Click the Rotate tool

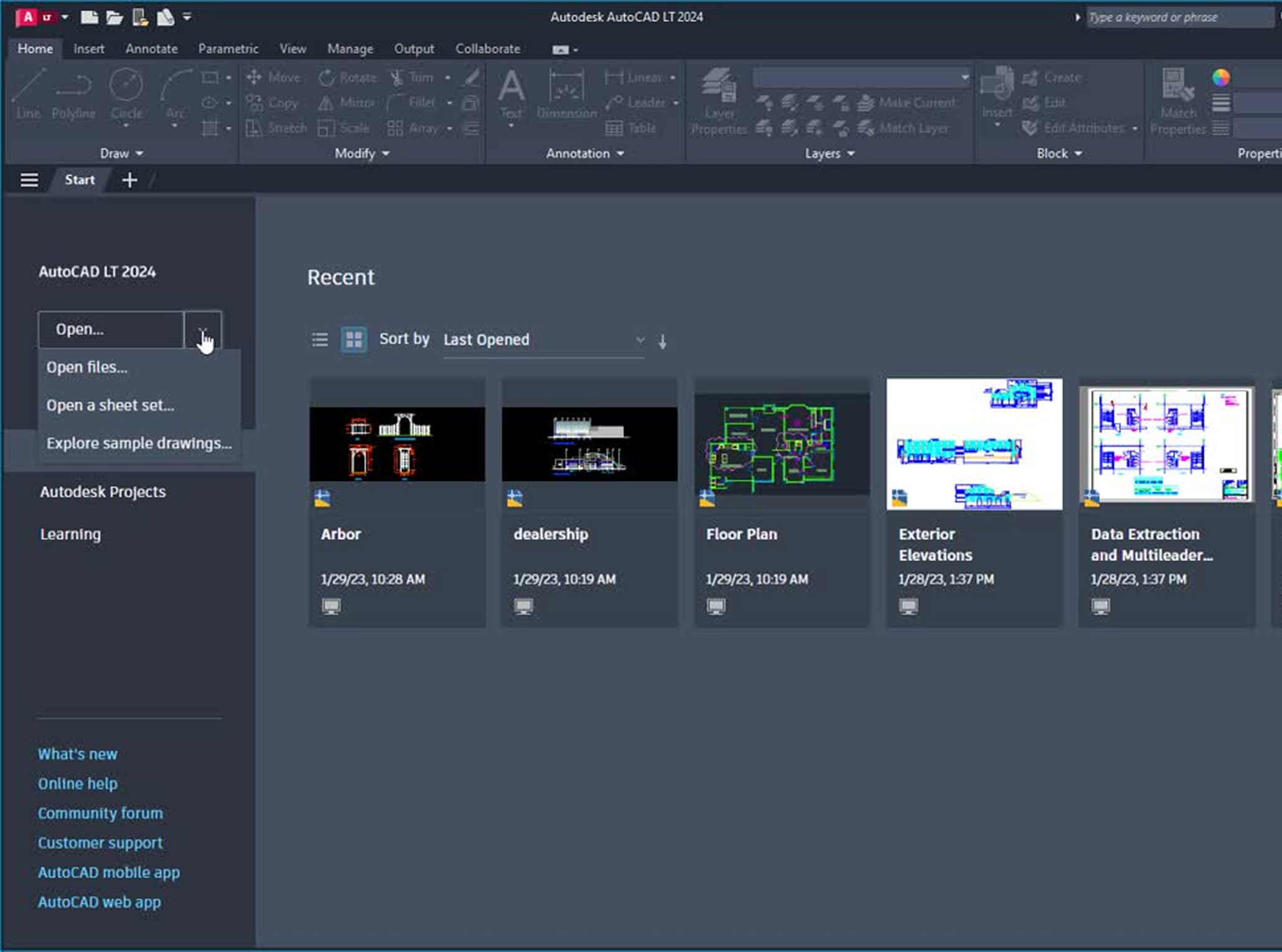348,77
